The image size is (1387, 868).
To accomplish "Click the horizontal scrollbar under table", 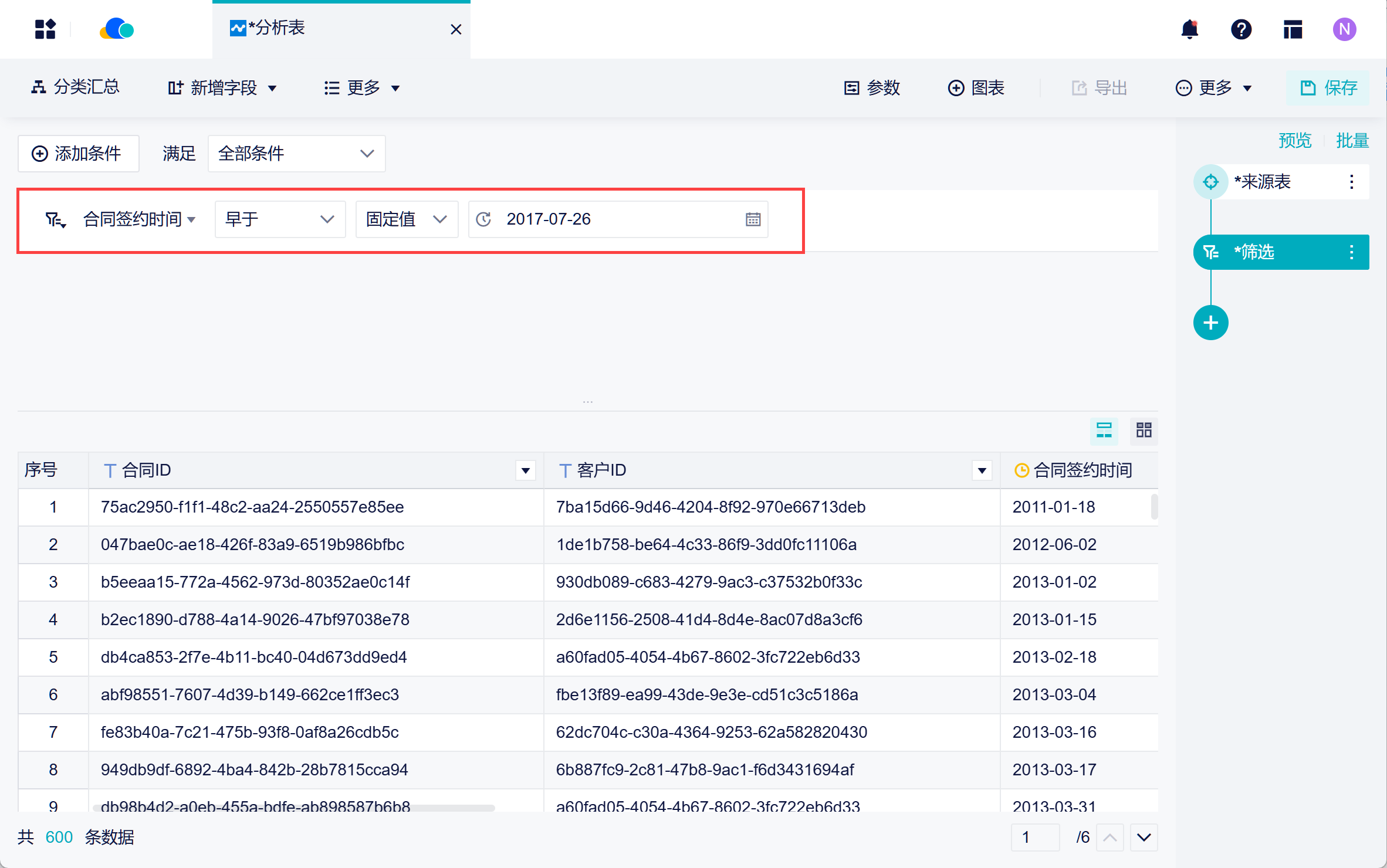I will pyautogui.click(x=293, y=808).
